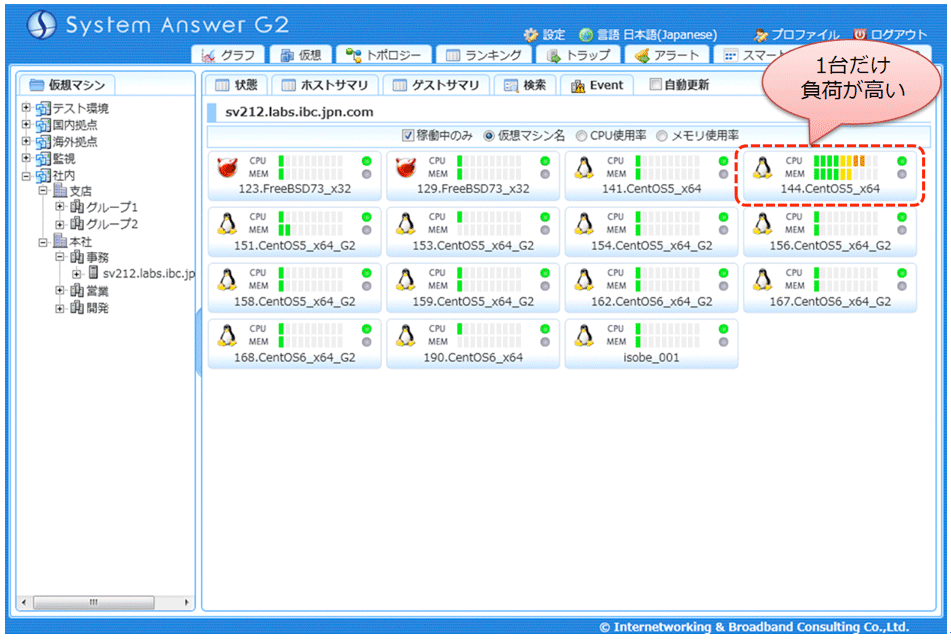Click the penguin icon for isobe_001
The height and width of the screenshot is (640, 951).
pyautogui.click(x=584, y=335)
